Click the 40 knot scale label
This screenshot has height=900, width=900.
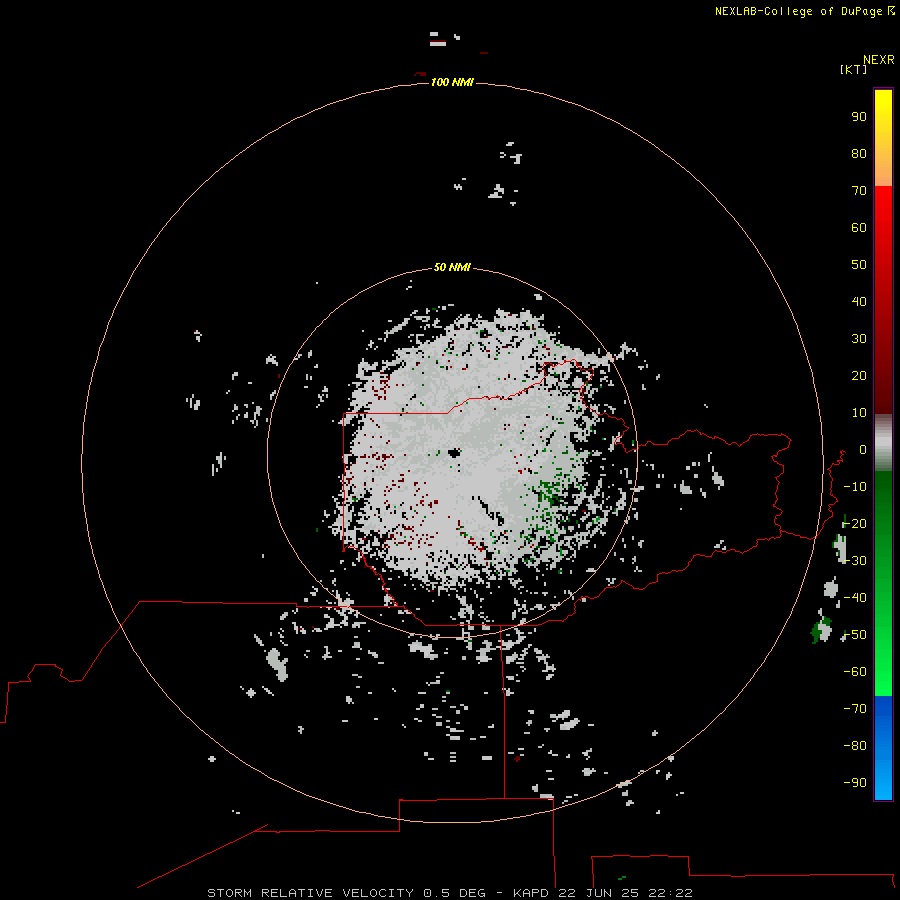[859, 301]
